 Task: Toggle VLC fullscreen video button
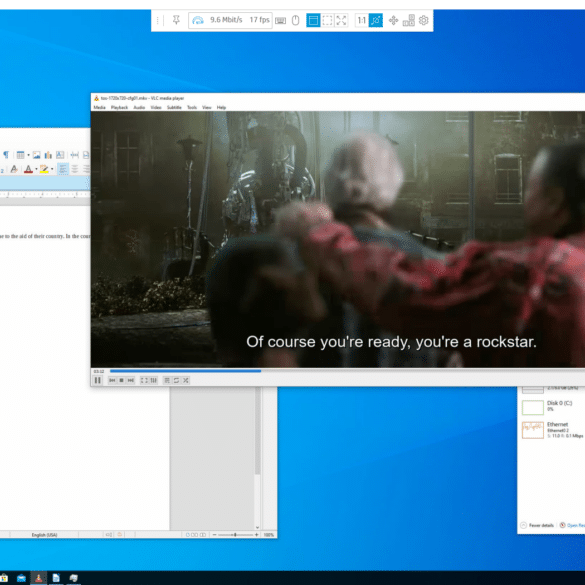pyautogui.click(x=144, y=380)
